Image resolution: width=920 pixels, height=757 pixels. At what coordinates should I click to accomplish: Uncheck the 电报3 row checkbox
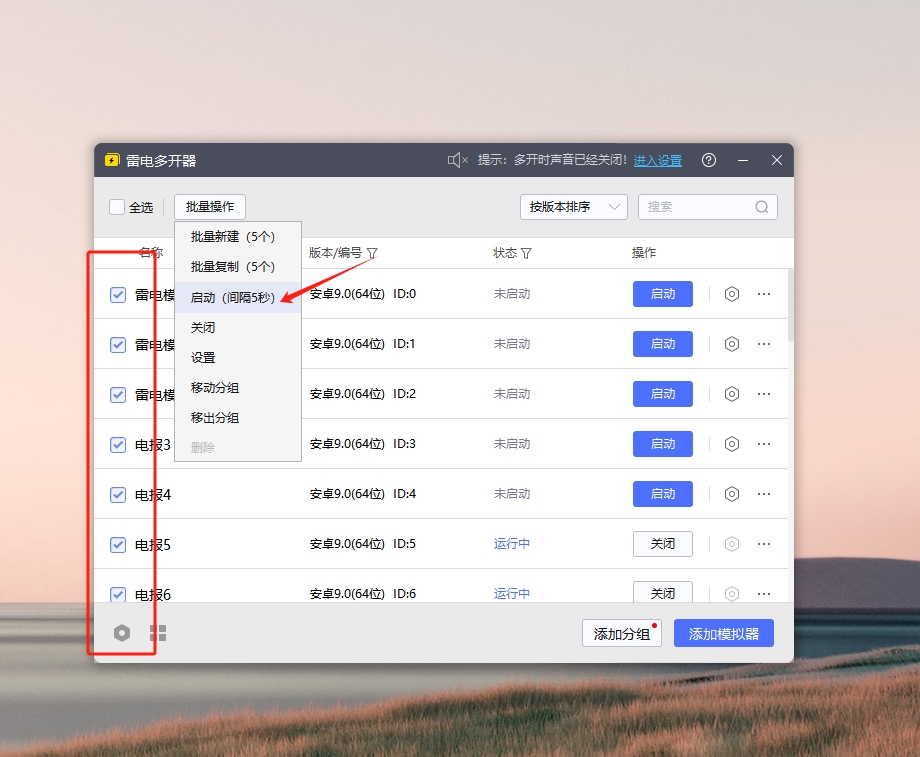pyautogui.click(x=118, y=443)
